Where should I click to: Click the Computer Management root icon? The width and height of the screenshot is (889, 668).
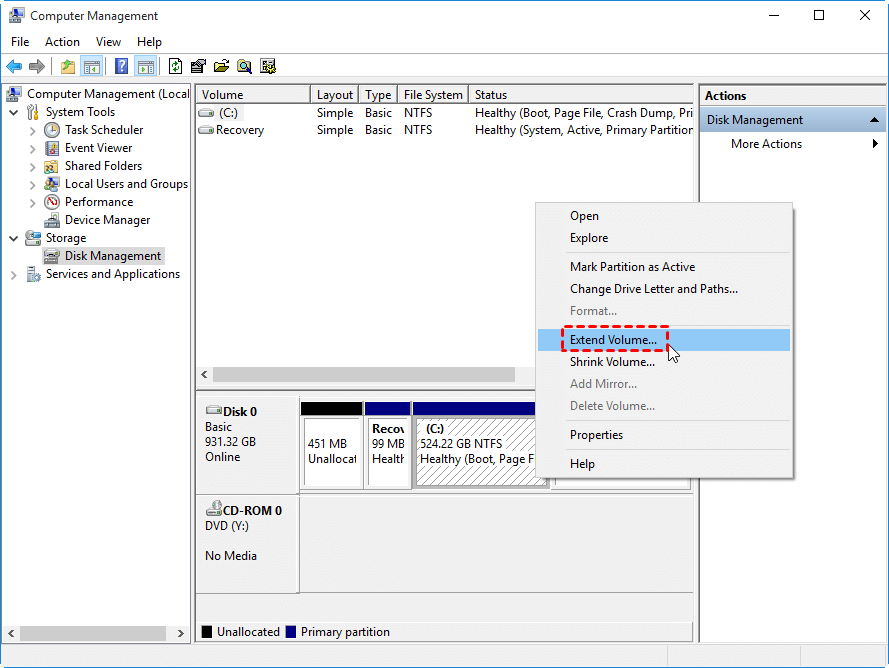(x=15, y=94)
